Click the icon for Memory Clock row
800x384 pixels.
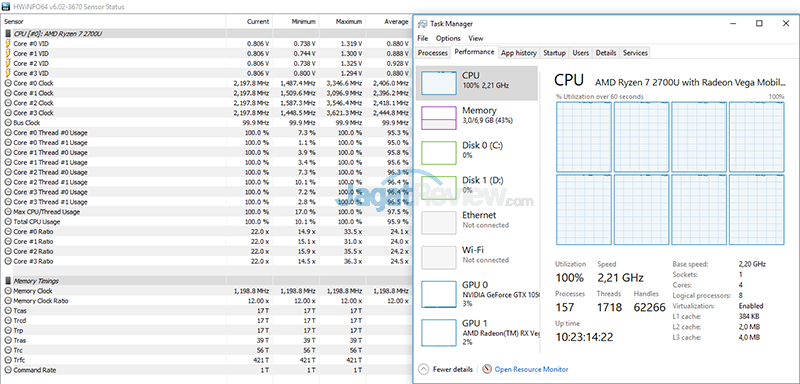pos(8,291)
